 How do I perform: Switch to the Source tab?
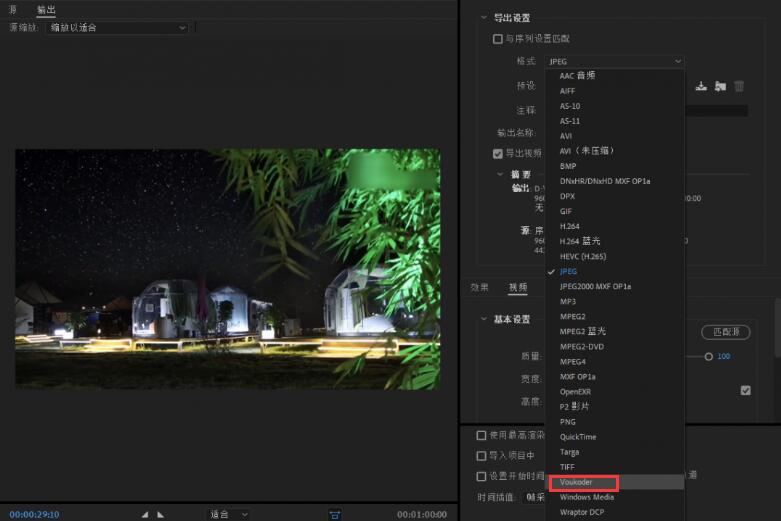[x=13, y=9]
